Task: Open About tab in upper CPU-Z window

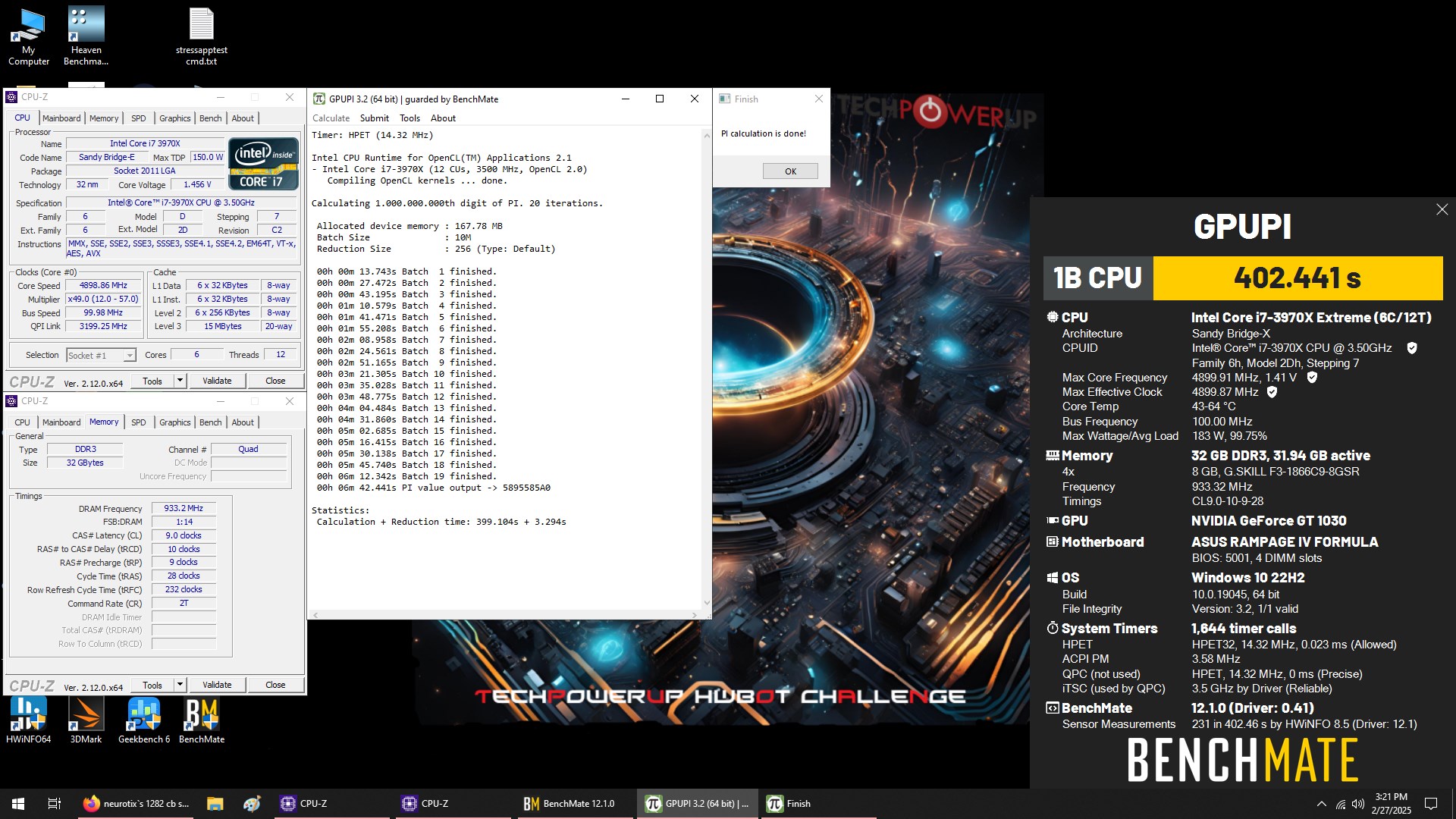Action: tap(243, 118)
